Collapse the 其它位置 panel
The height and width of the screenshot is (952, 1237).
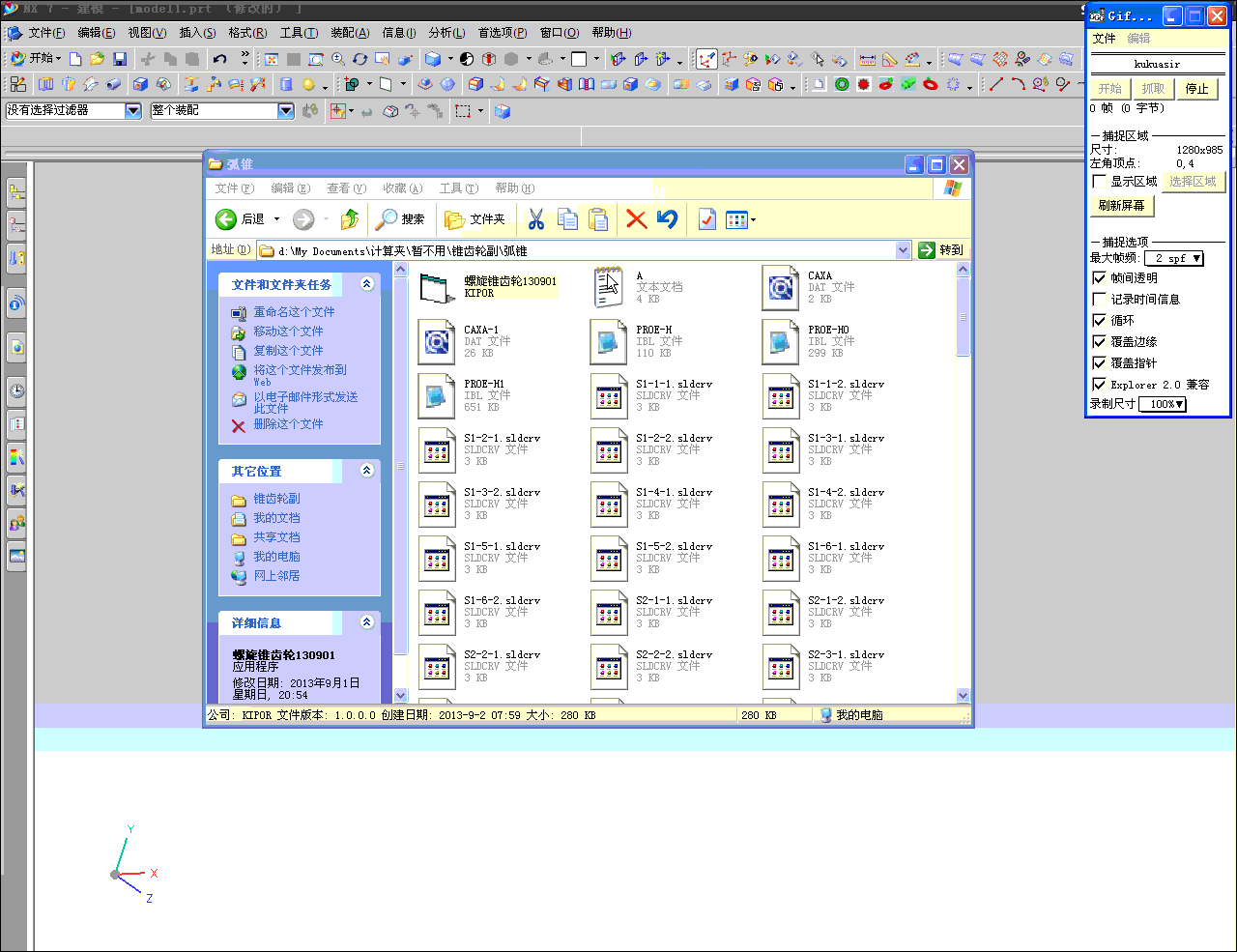(x=367, y=471)
